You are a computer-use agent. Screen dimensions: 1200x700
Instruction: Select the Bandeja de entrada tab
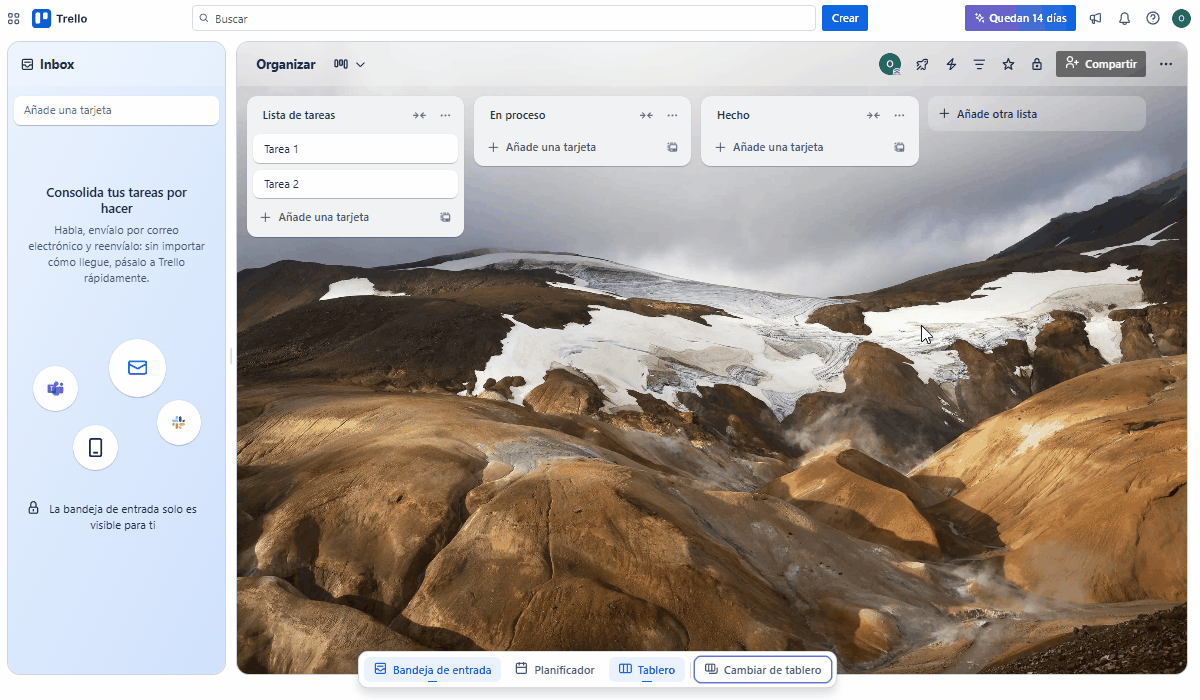click(x=433, y=670)
